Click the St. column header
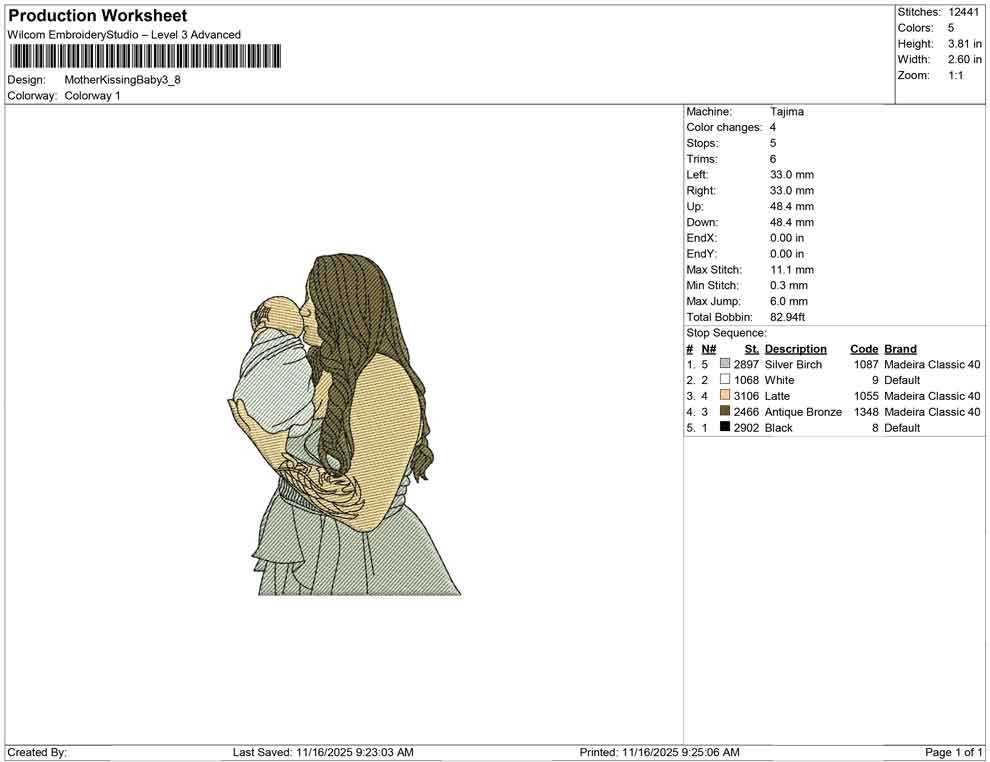The height and width of the screenshot is (762, 990). pyautogui.click(x=752, y=349)
